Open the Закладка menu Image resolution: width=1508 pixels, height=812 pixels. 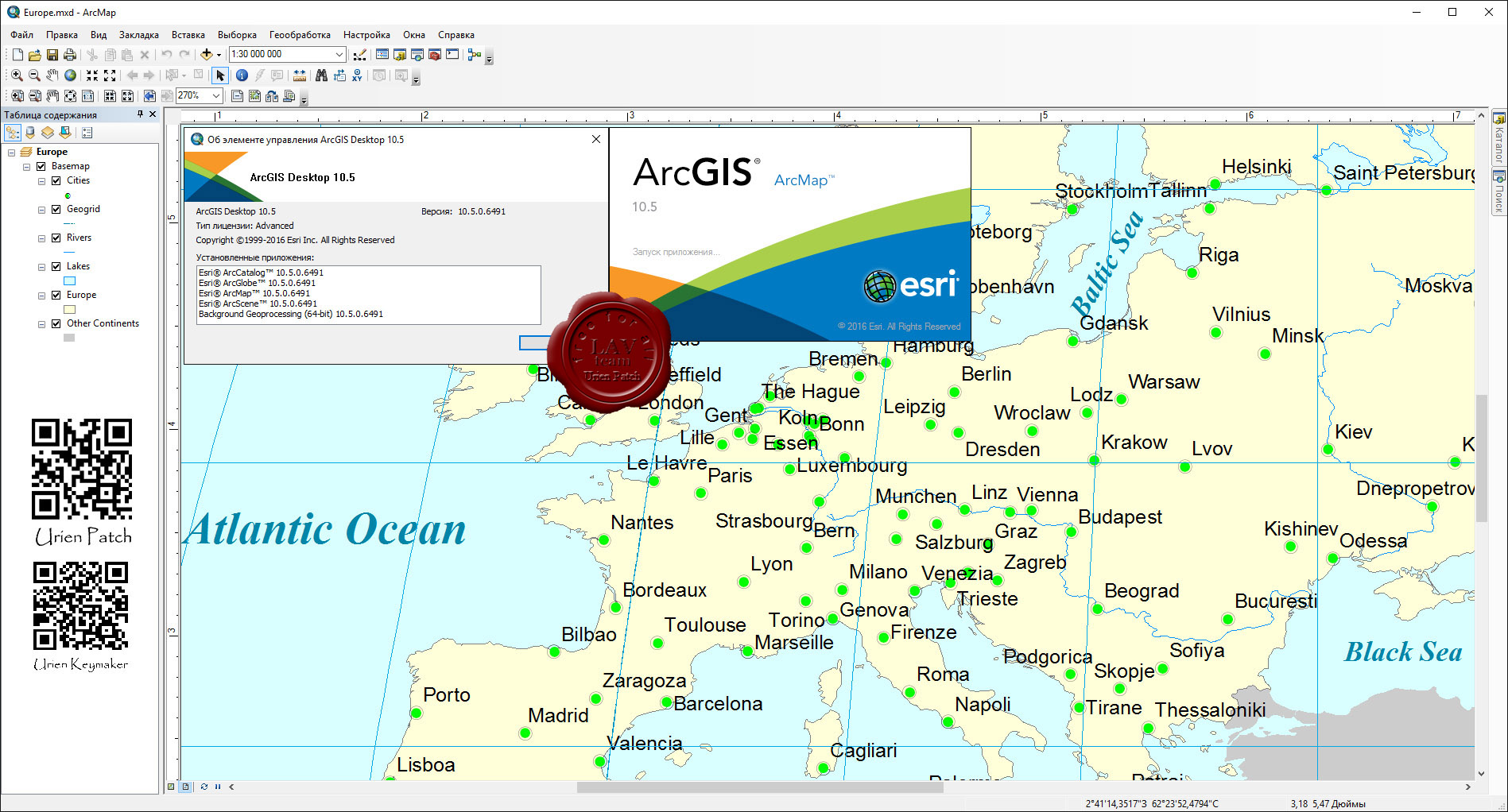tap(139, 35)
